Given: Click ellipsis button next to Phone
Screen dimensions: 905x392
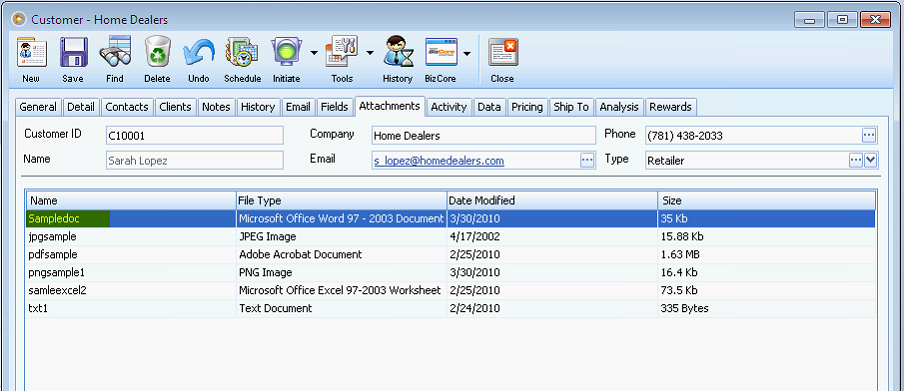Looking at the screenshot, I should pyautogui.click(x=869, y=136).
